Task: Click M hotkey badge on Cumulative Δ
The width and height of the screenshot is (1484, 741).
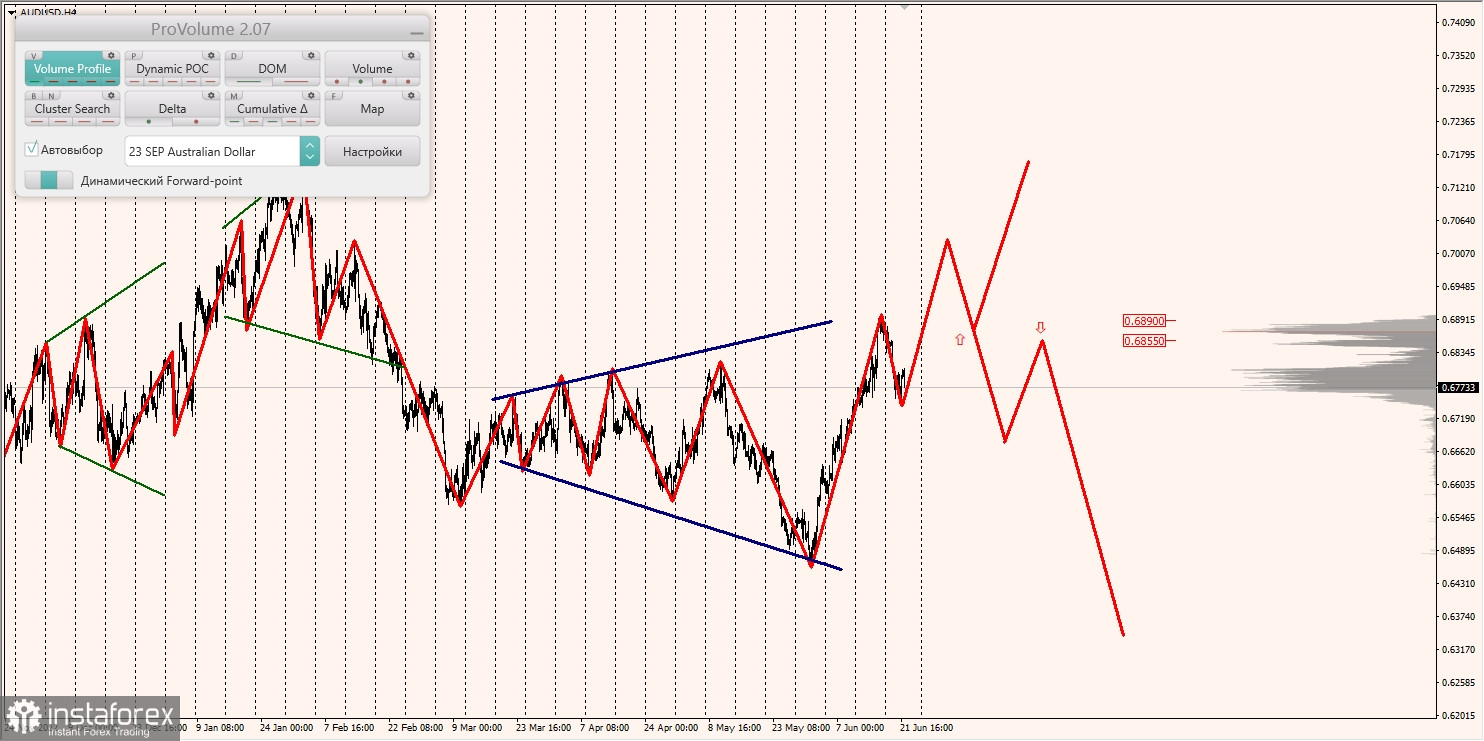Action: [234, 96]
